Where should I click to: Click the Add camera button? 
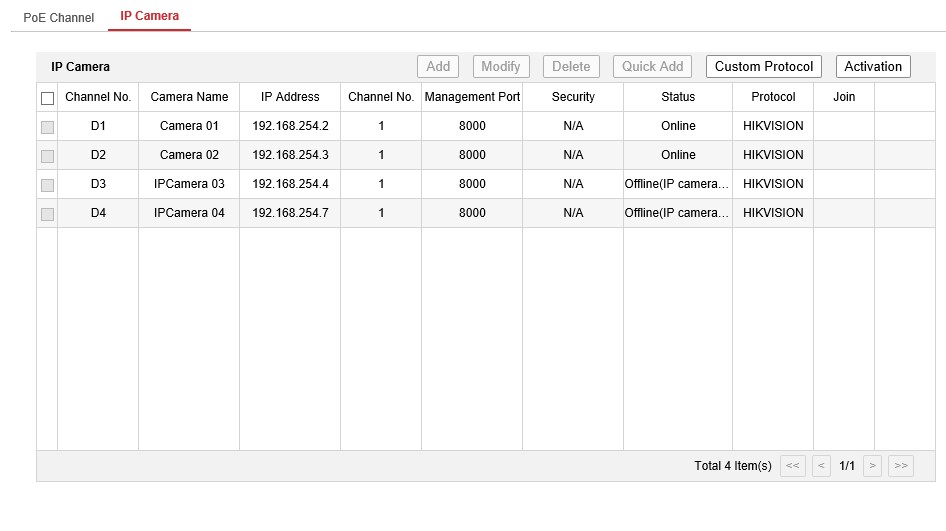click(x=438, y=67)
